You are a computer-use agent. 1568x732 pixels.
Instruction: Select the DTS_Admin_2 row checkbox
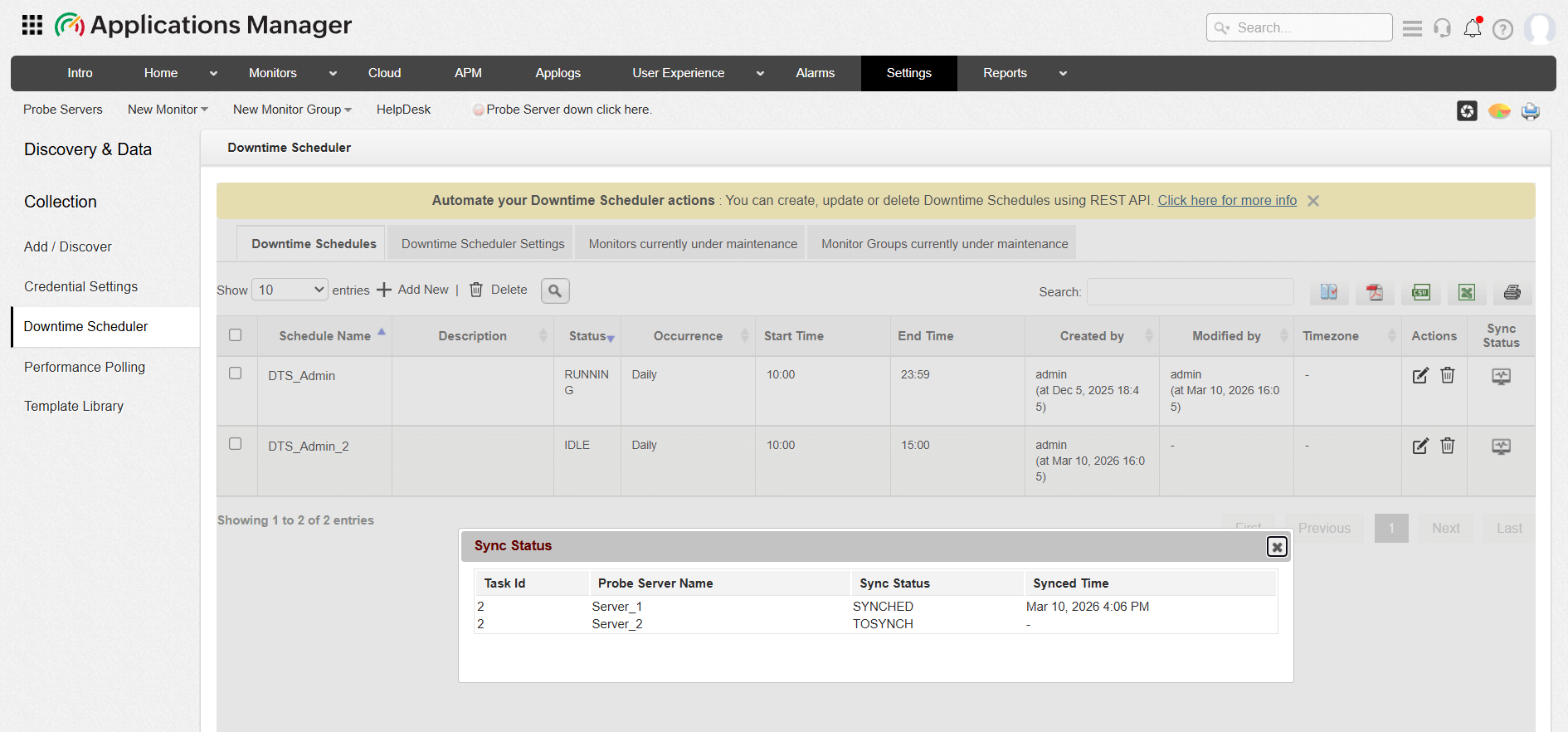click(x=236, y=444)
